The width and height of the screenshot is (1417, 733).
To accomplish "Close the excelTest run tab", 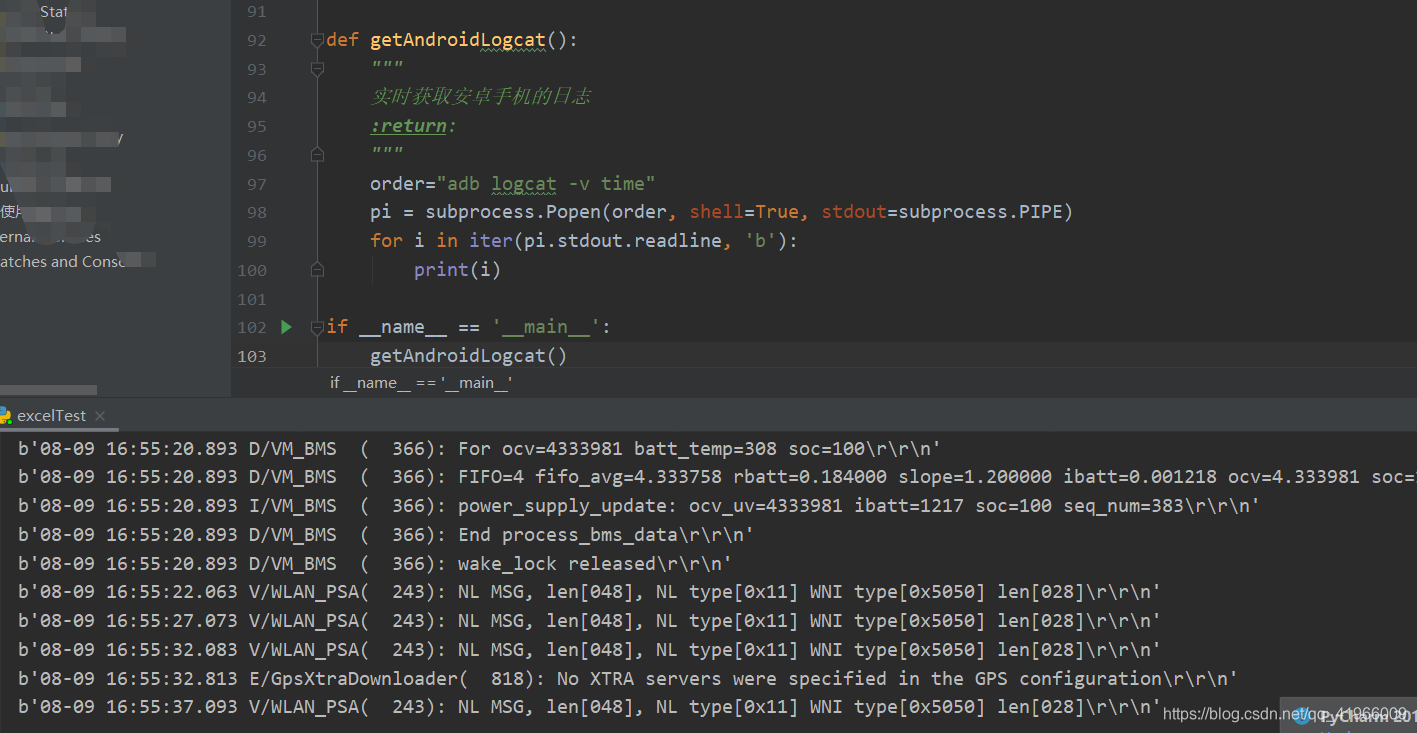I will click(100, 416).
